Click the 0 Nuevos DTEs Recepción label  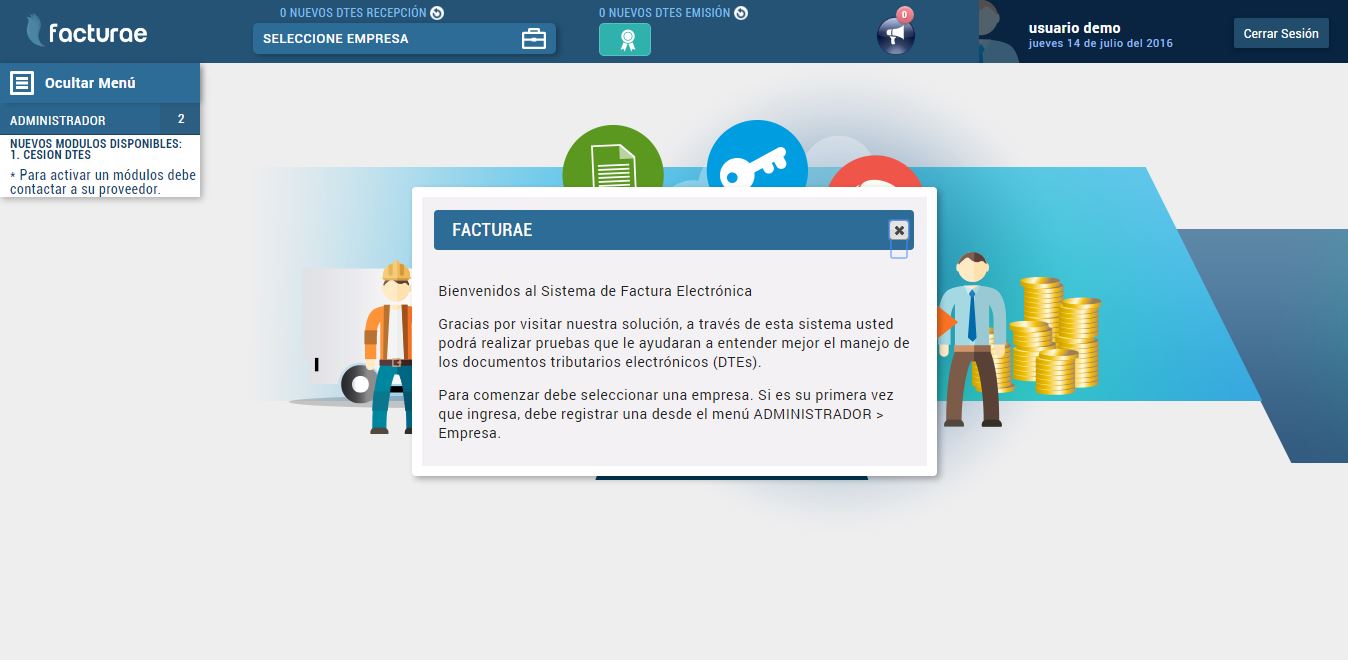click(x=353, y=13)
